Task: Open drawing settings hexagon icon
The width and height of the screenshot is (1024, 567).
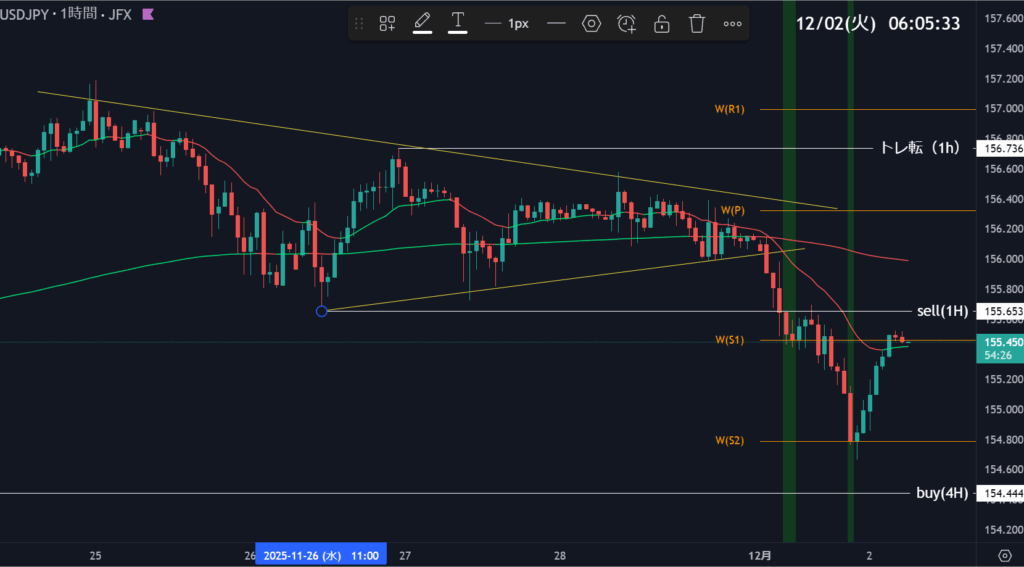Action: coord(591,23)
